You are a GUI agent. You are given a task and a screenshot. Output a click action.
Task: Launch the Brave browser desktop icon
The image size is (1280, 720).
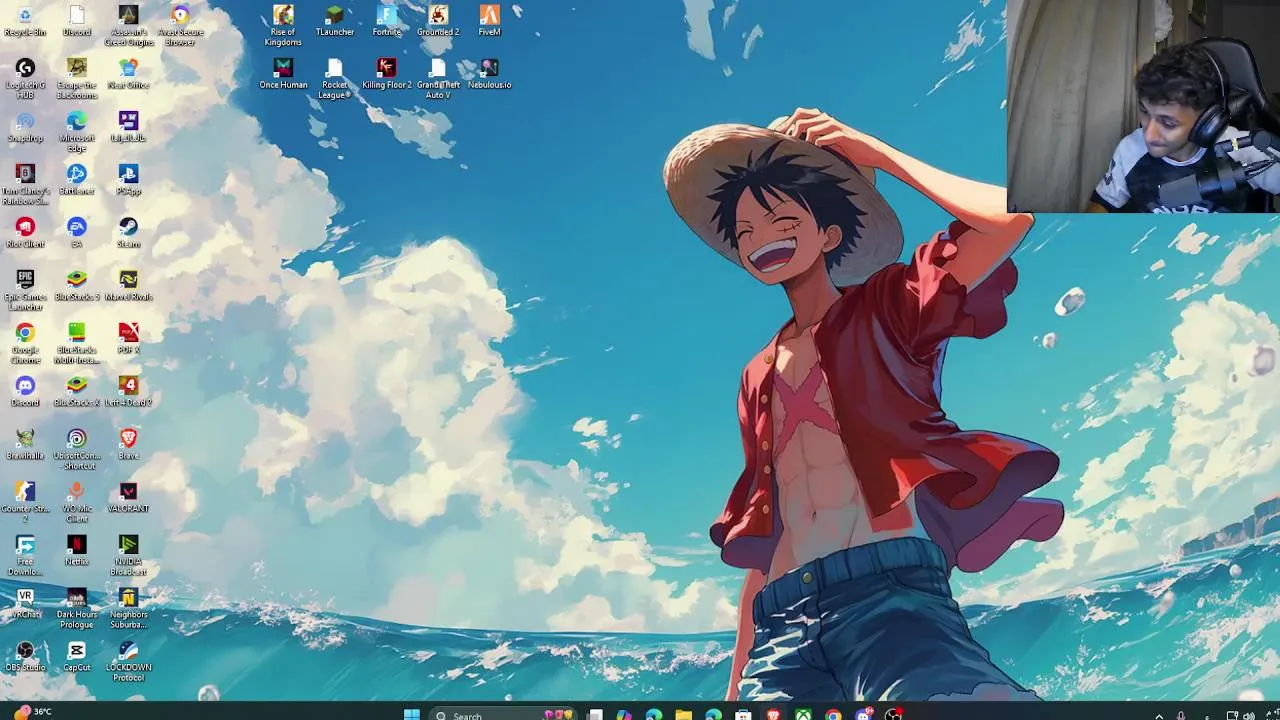point(128,445)
